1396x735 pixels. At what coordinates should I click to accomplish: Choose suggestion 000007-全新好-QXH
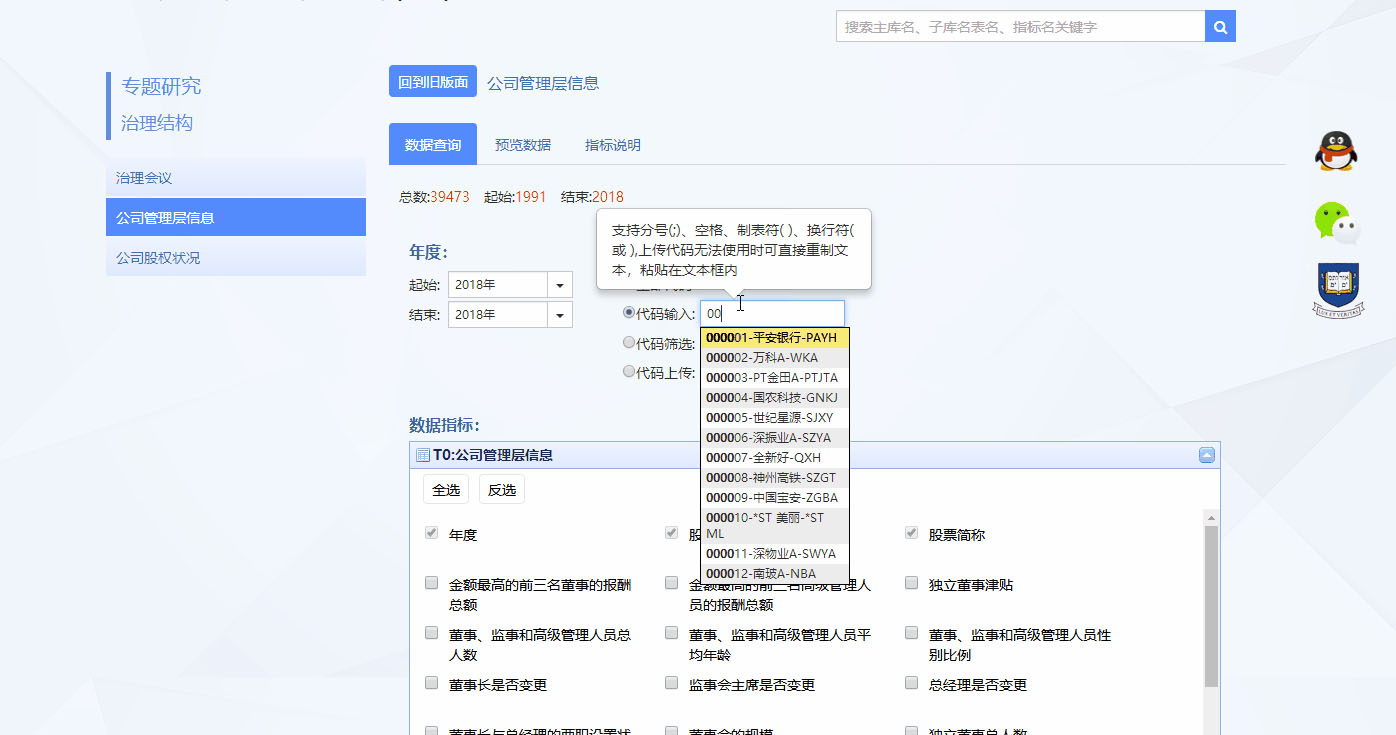[x=775, y=458]
